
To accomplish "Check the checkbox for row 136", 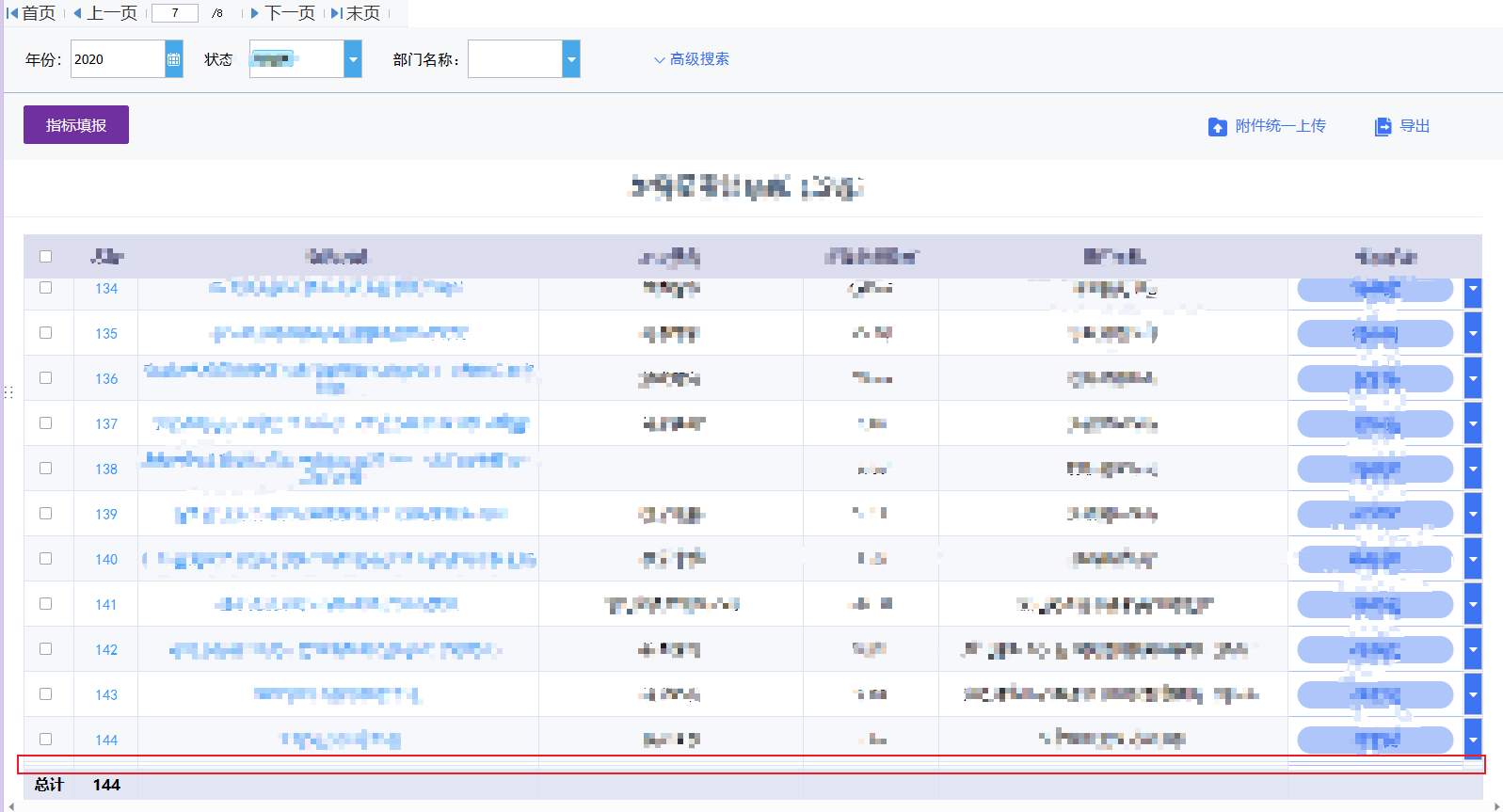I will click(x=45, y=378).
